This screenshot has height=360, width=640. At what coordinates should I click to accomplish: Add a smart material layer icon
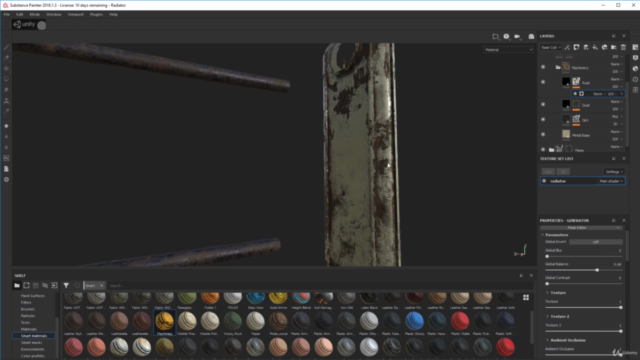(x=604, y=47)
